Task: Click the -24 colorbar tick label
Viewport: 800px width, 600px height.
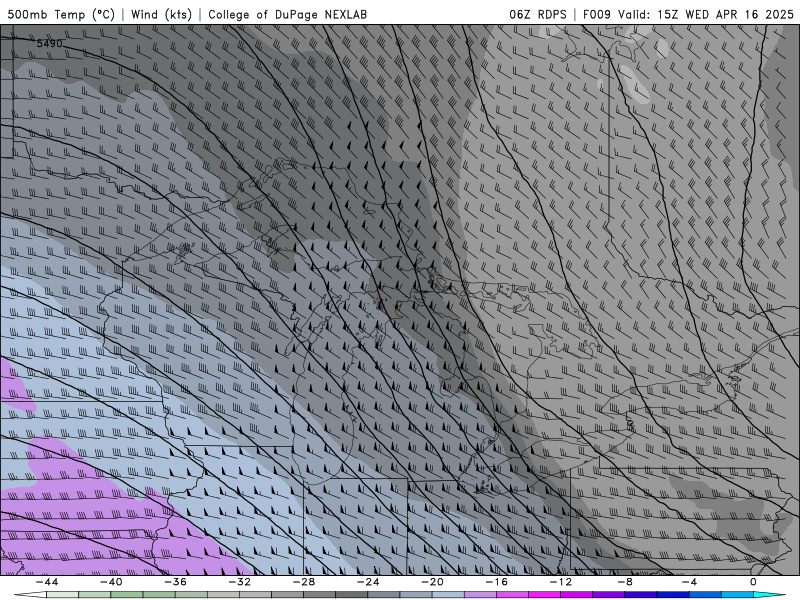Action: [x=368, y=582]
